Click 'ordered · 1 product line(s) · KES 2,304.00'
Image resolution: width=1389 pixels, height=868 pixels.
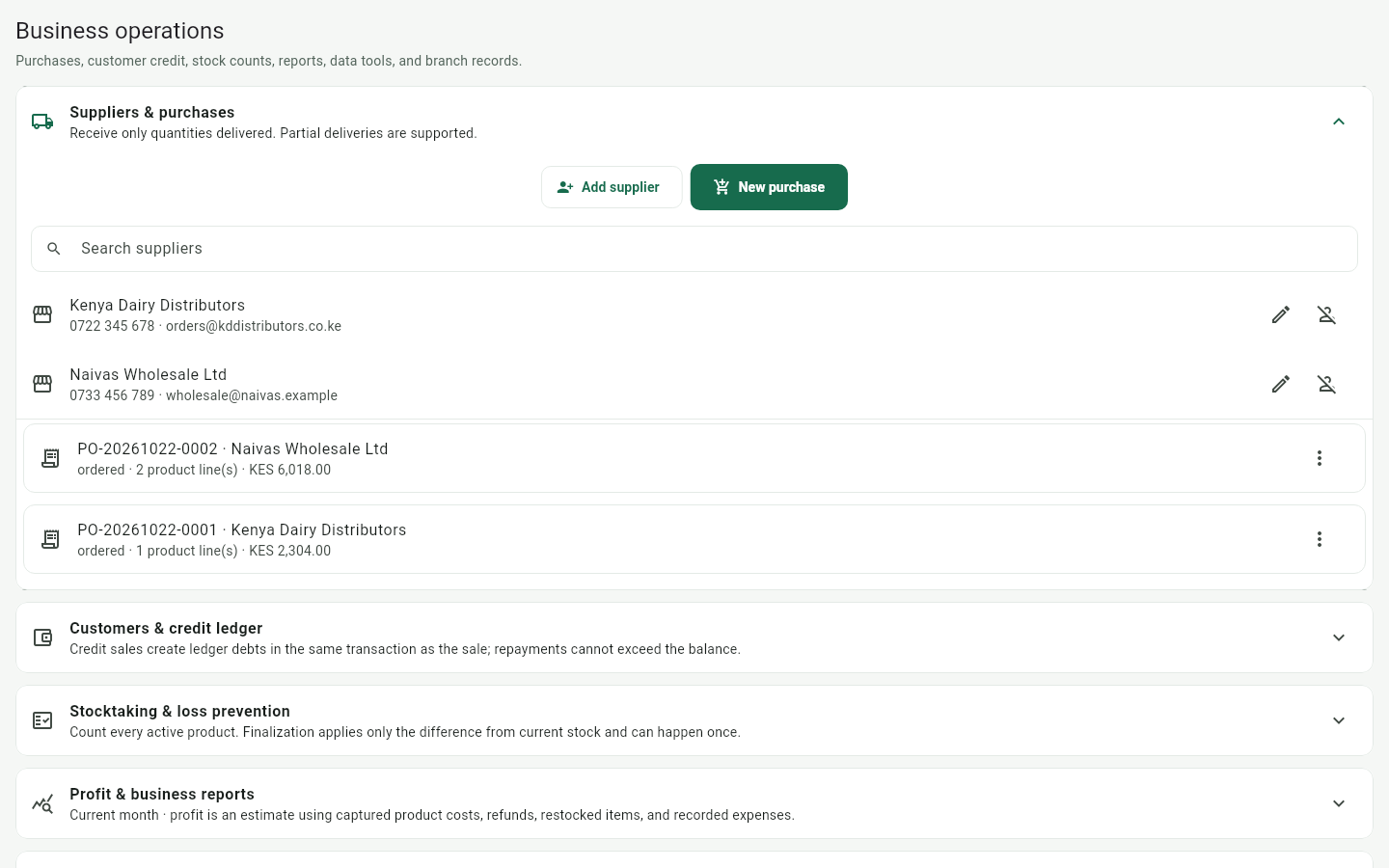click(x=204, y=551)
